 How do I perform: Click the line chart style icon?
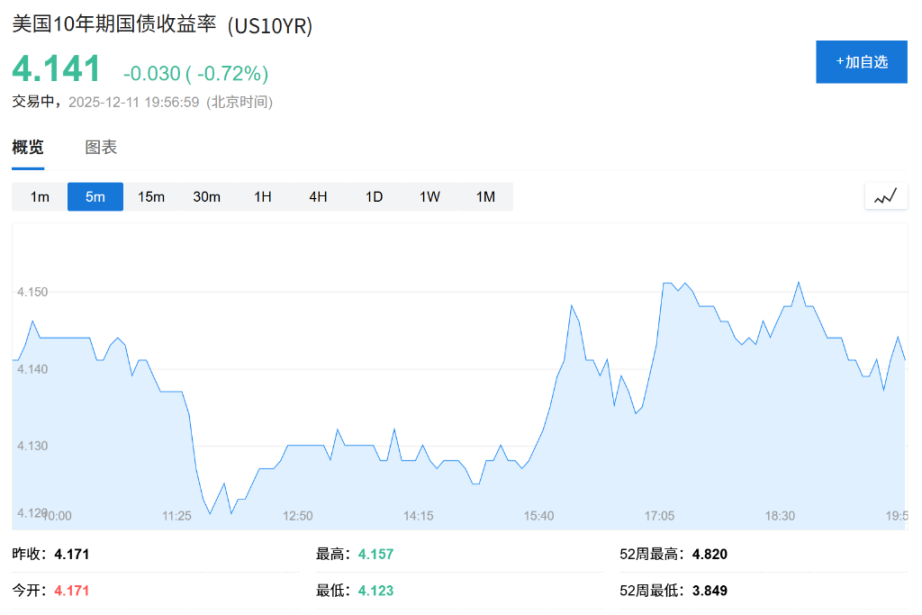point(884,196)
